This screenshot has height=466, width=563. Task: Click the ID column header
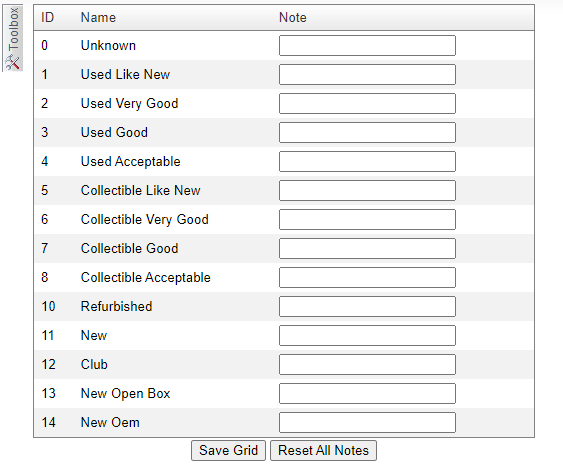(47, 18)
